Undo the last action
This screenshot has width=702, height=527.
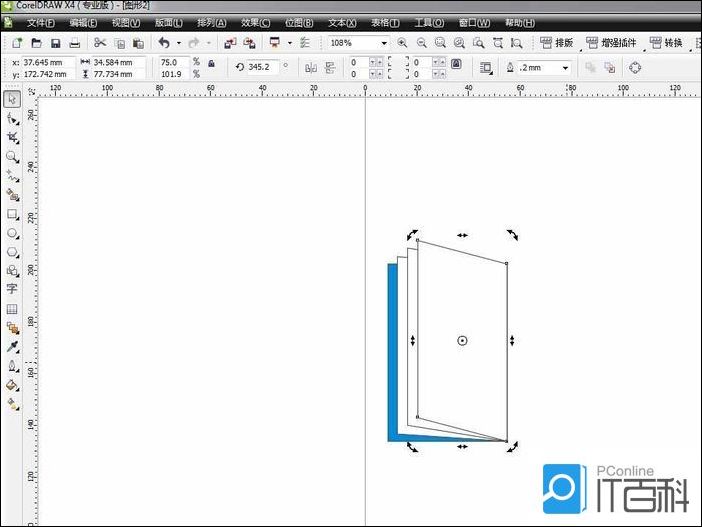coord(164,43)
